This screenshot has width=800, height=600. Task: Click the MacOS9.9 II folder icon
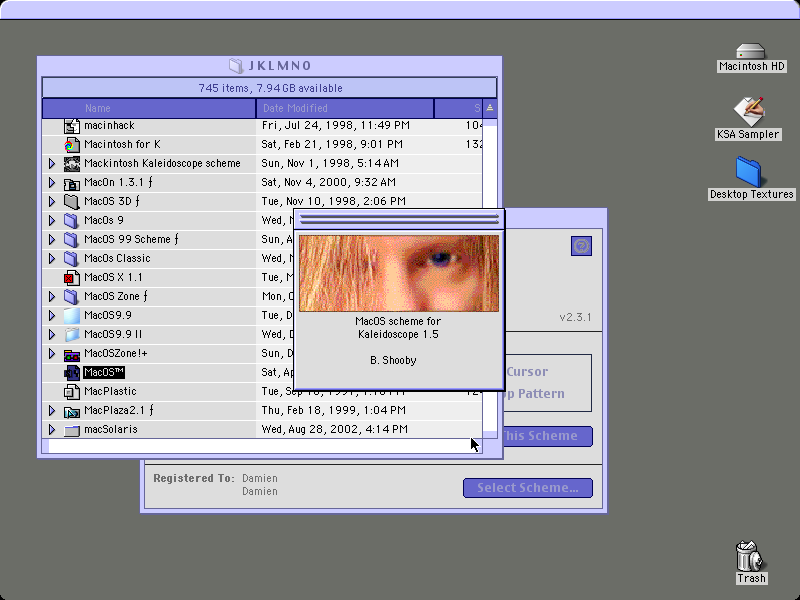coord(71,334)
